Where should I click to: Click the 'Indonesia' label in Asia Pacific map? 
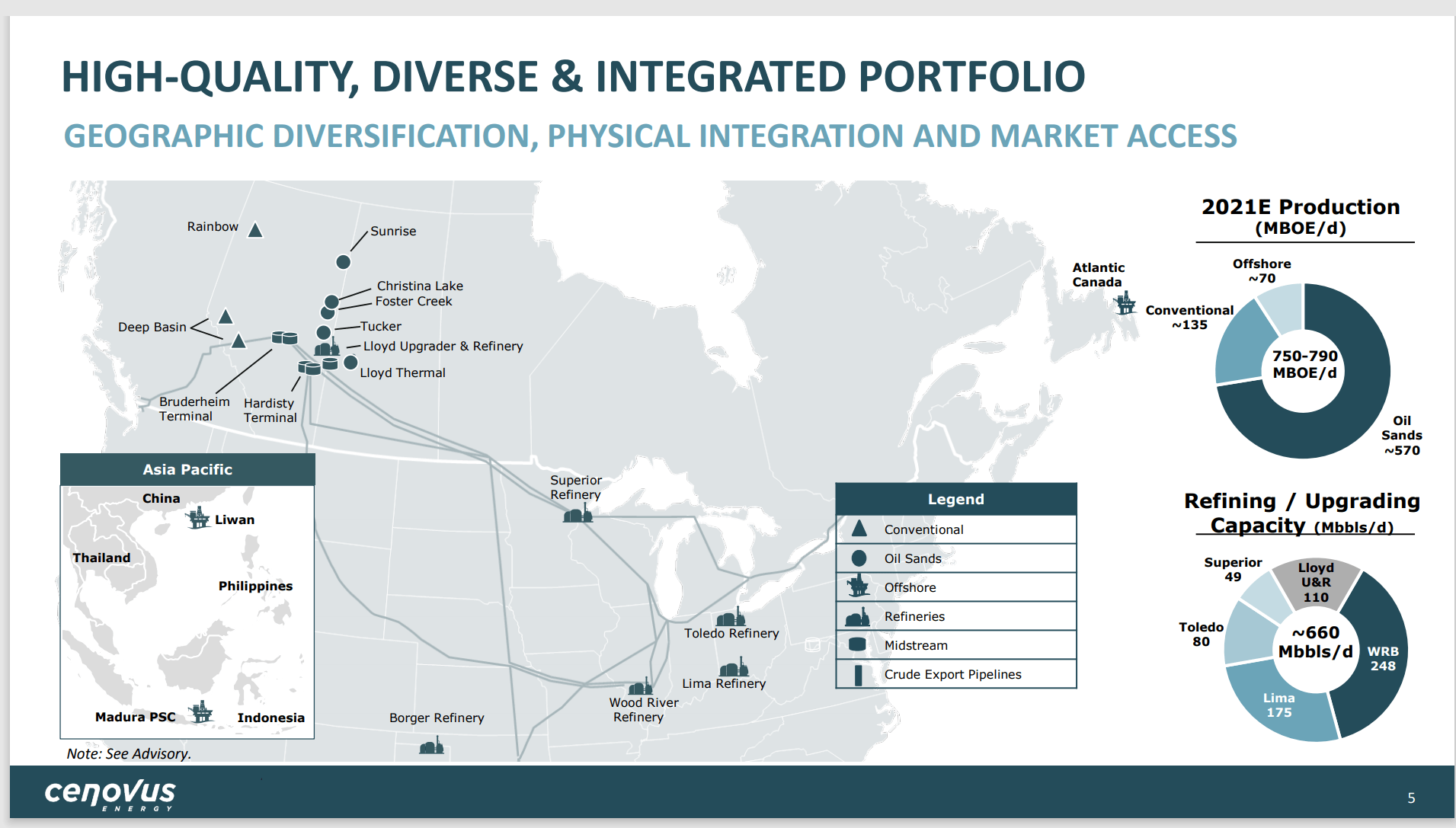(x=270, y=718)
